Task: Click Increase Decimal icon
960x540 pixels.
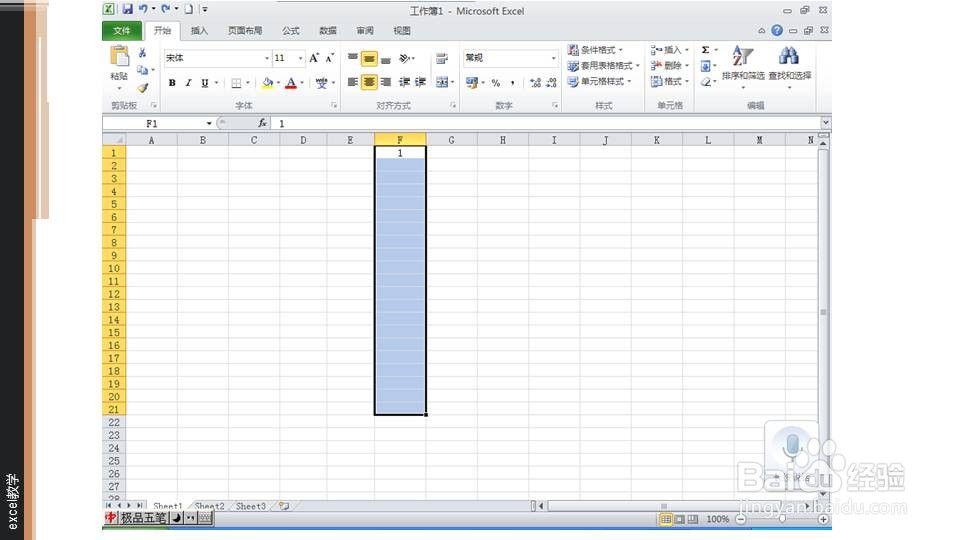Action: (535, 83)
